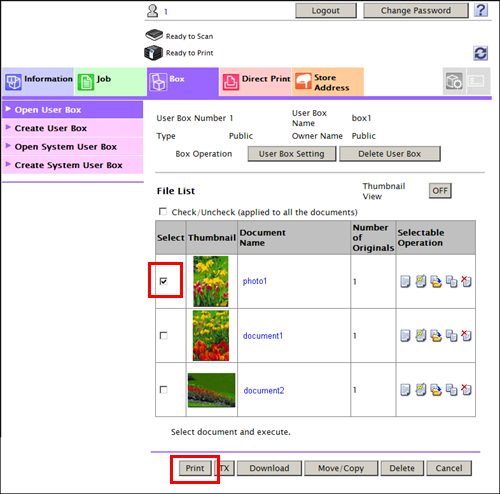Screen dimensions: 500x494
Task: Click delete icon for photo1 row
Action: (x=466, y=281)
